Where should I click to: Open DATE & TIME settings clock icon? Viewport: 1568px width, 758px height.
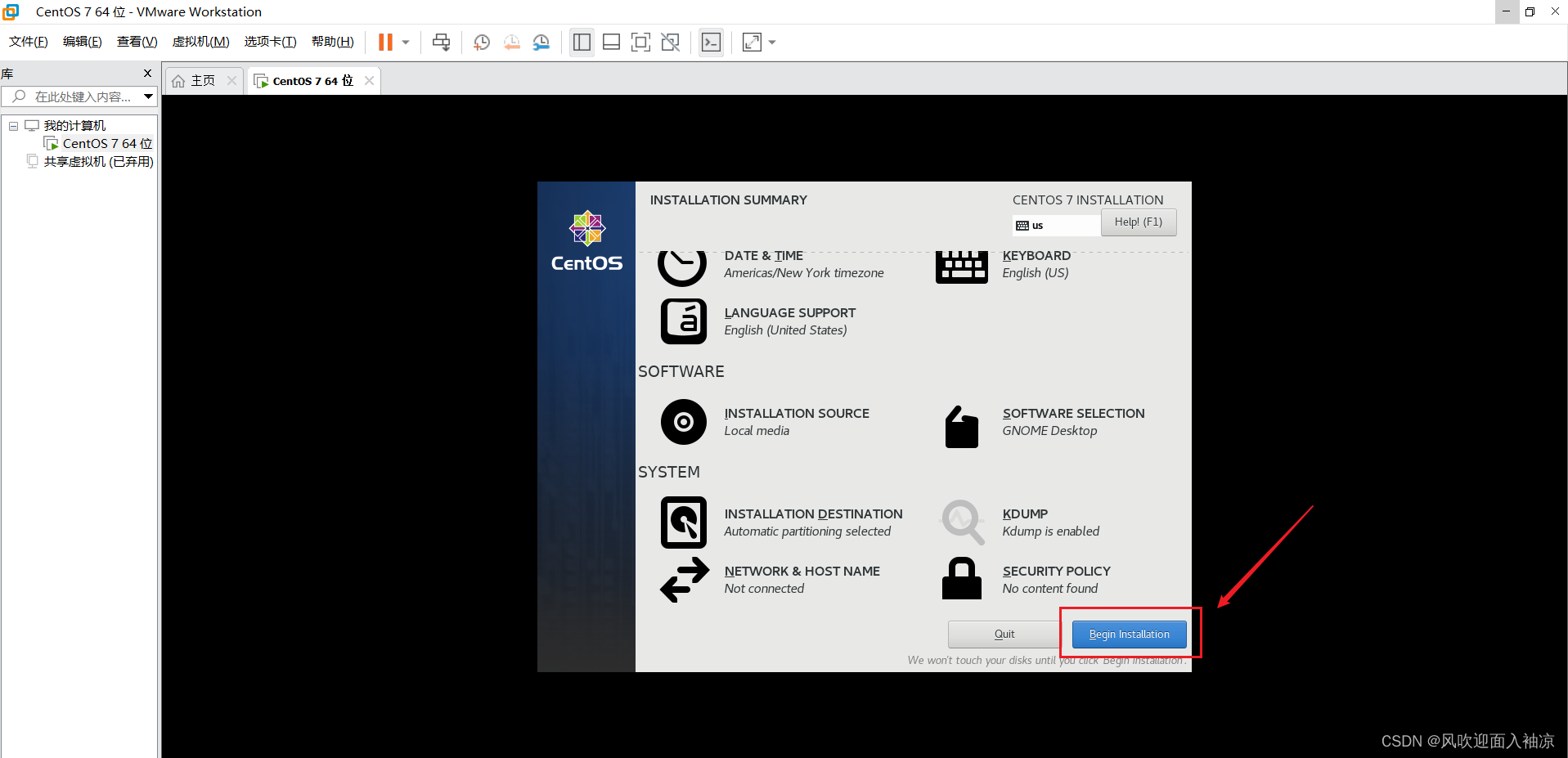click(682, 268)
